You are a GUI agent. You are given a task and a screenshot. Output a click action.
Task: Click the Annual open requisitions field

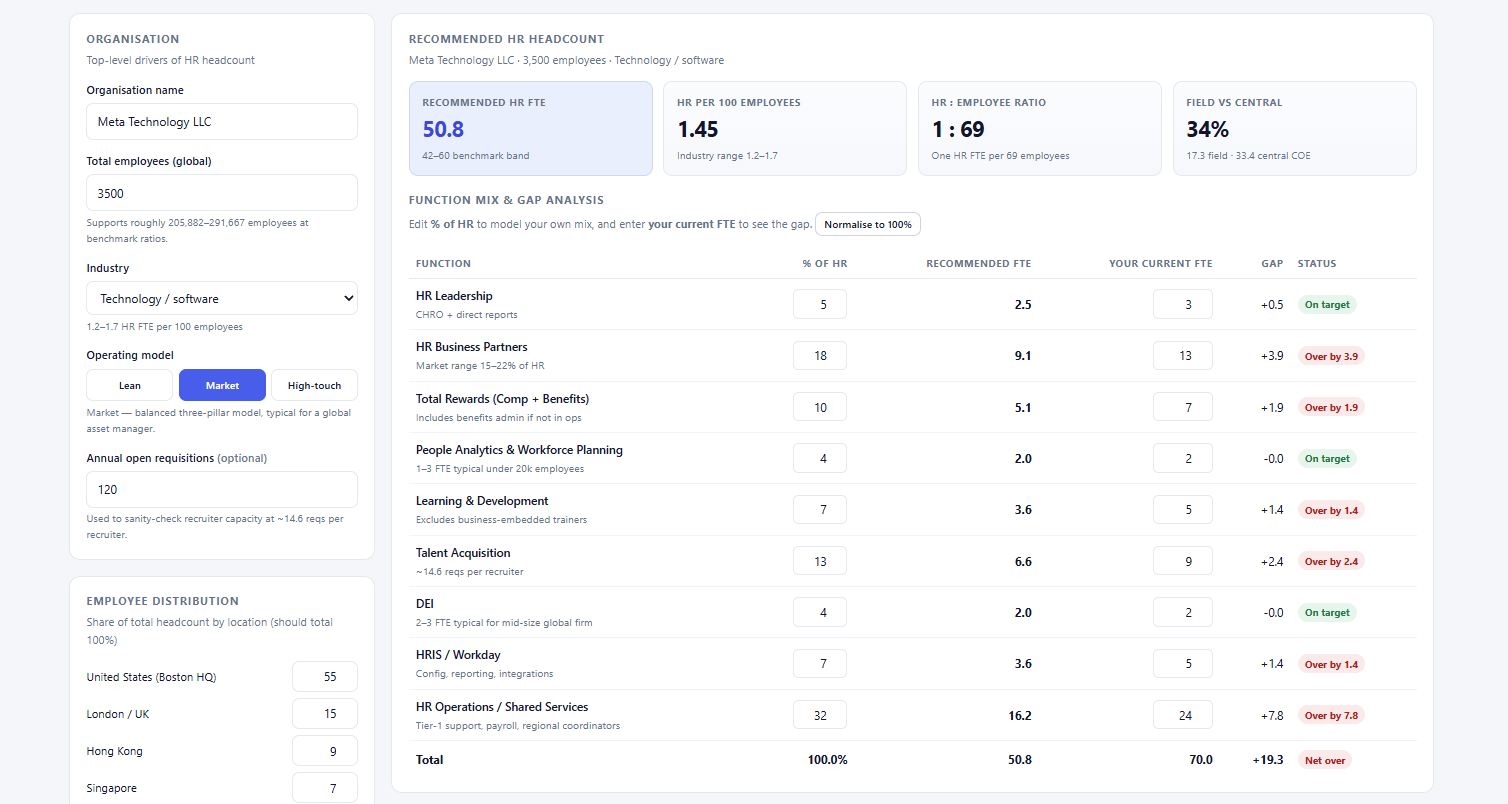click(222, 490)
